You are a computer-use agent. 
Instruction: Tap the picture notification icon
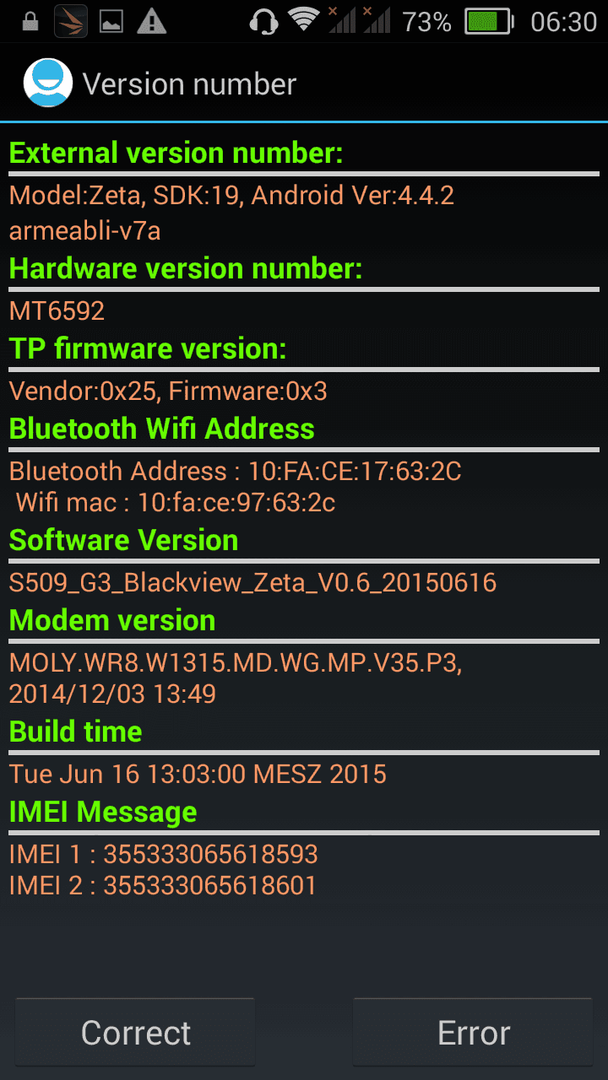pyautogui.click(x=112, y=22)
